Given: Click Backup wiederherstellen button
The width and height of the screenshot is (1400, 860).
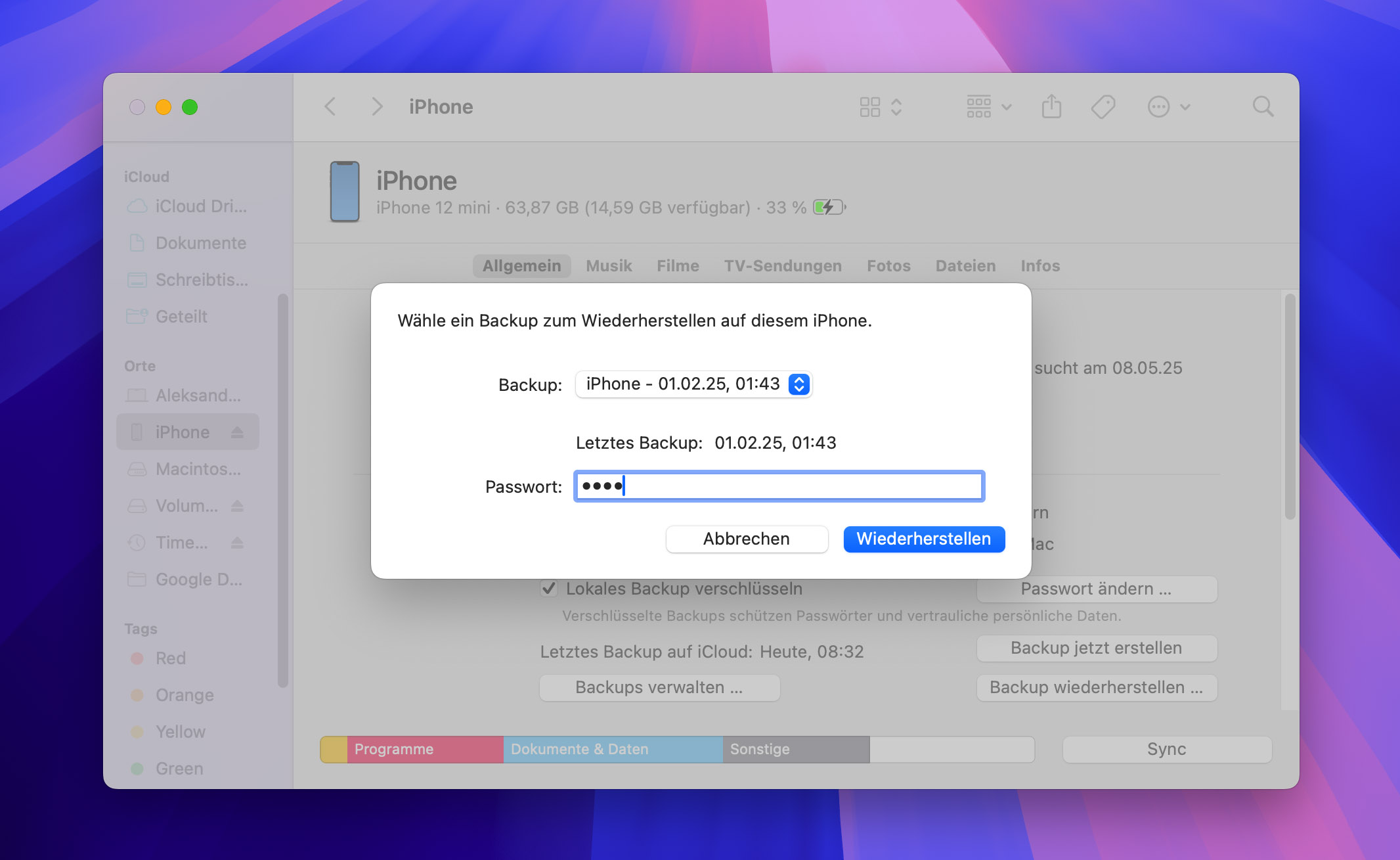Looking at the screenshot, I should pos(1097,687).
